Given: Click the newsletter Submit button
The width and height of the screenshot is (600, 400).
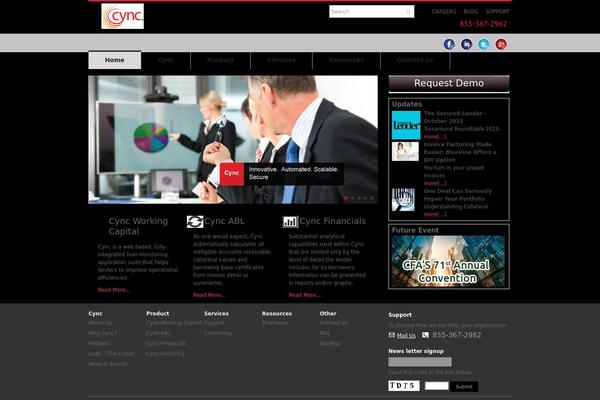Looking at the screenshot, I should tap(464, 387).
